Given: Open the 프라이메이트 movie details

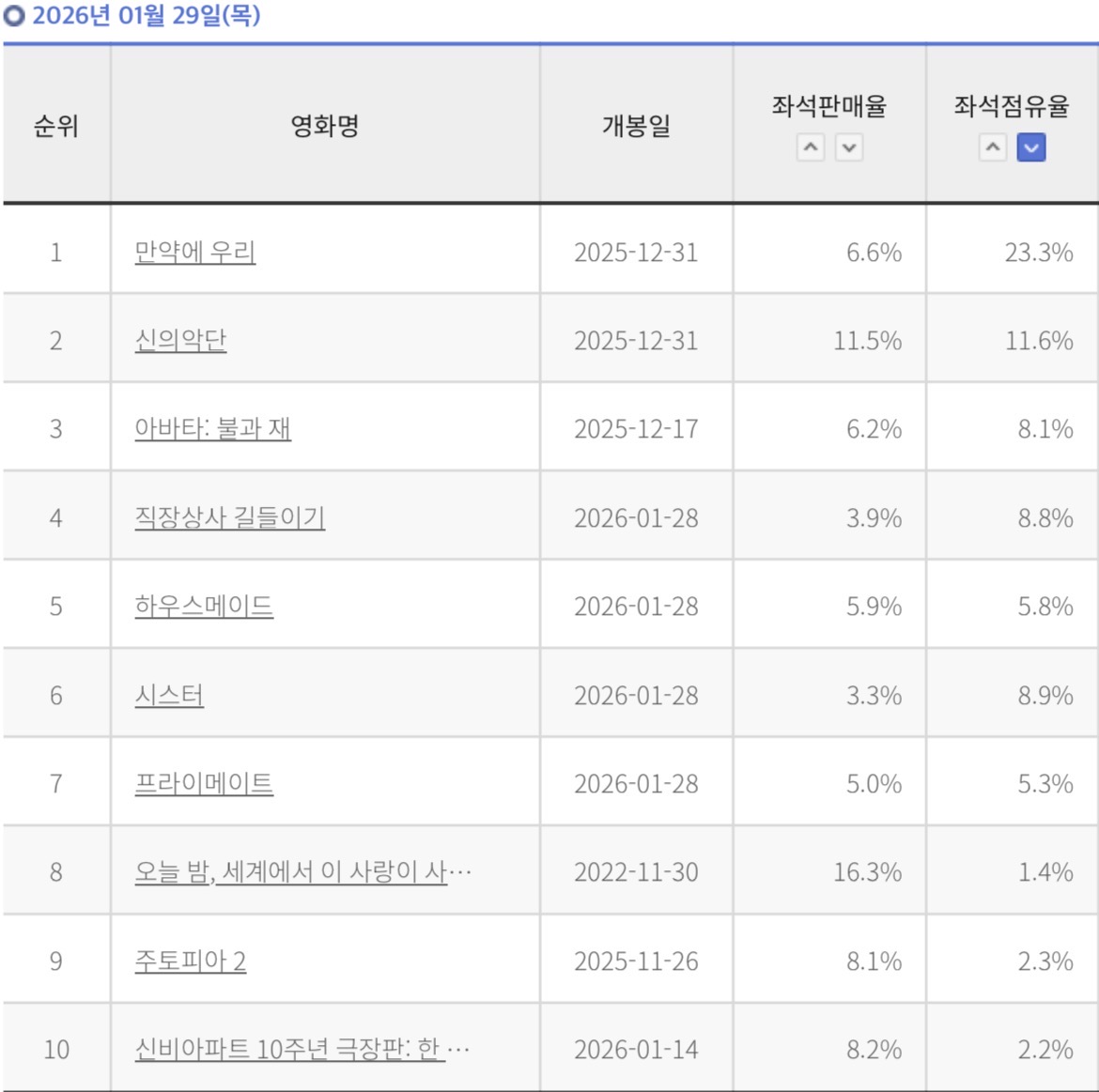Looking at the screenshot, I should (x=204, y=784).
